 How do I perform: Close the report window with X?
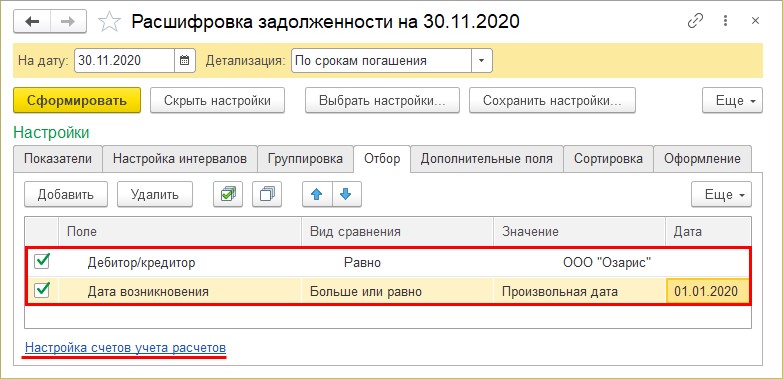755,21
